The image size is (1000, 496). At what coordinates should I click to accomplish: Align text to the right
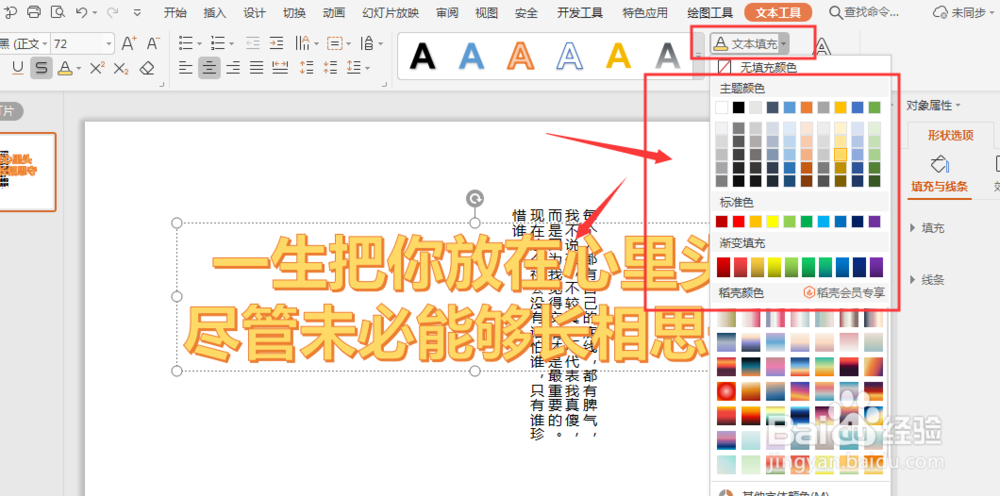pos(233,68)
